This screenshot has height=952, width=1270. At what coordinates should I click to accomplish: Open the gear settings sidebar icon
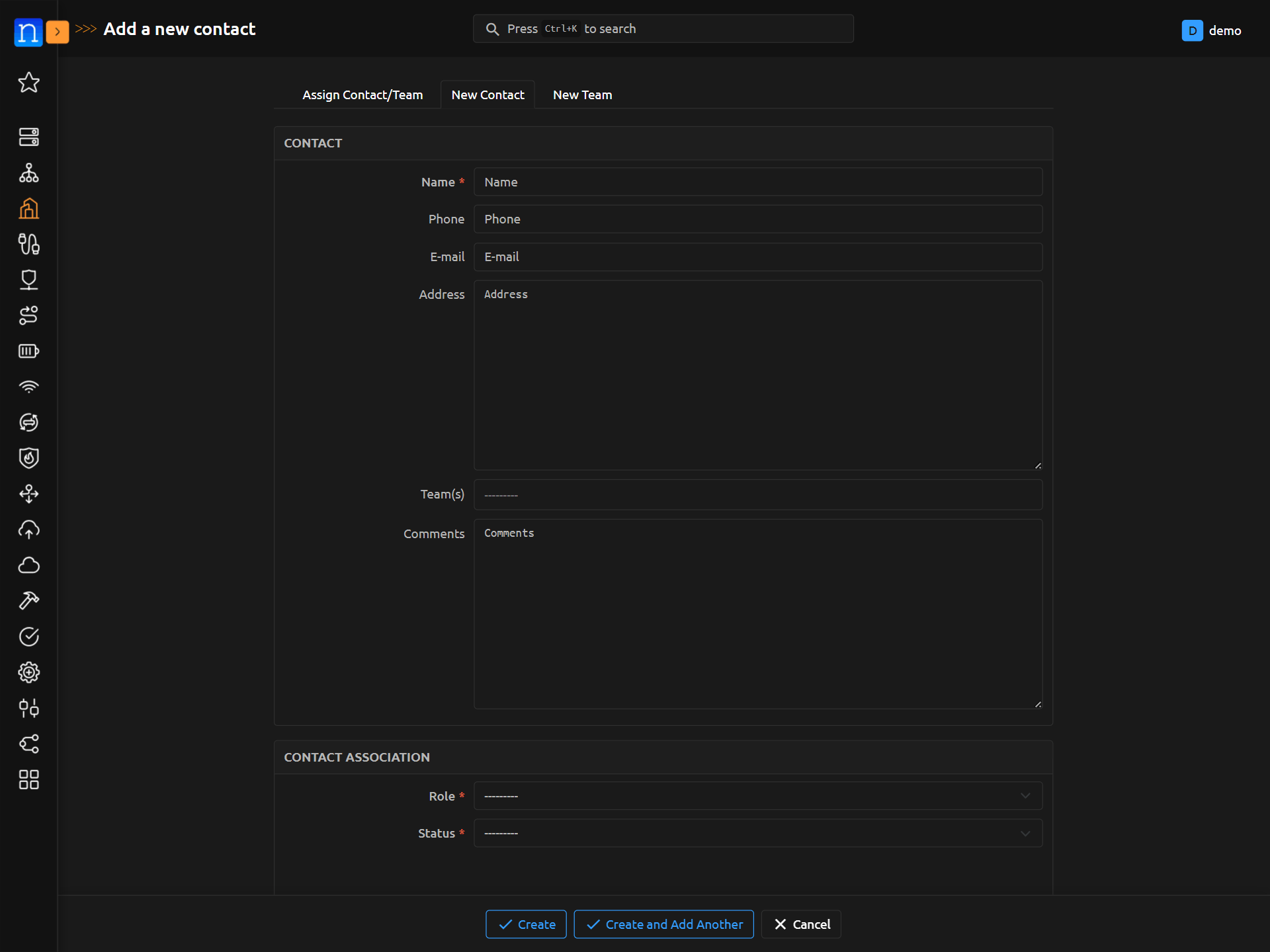[28, 672]
